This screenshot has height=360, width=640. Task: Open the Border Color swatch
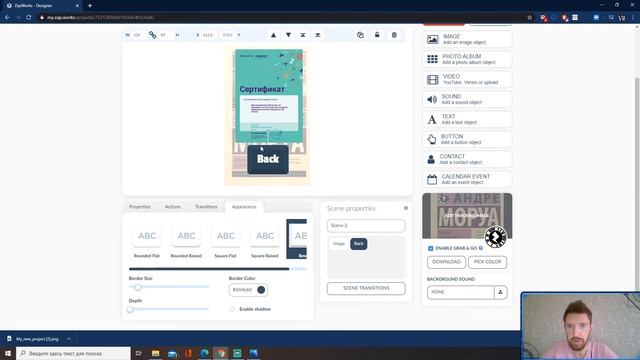(x=261, y=290)
